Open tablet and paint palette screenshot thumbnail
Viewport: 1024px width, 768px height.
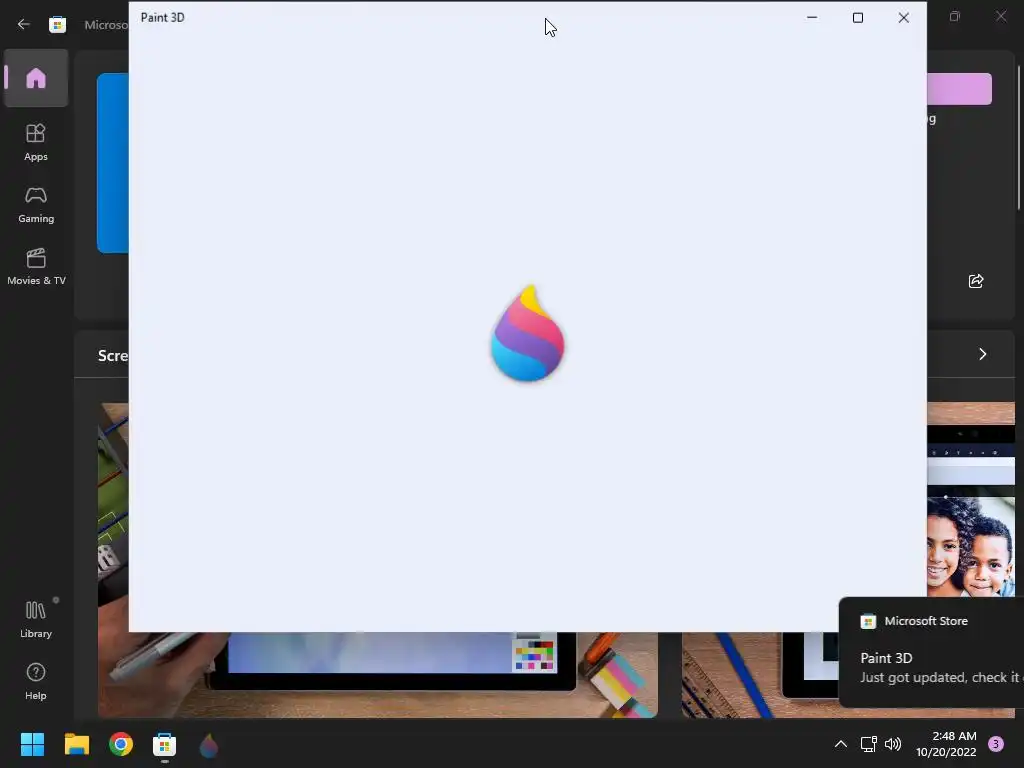coord(377,675)
